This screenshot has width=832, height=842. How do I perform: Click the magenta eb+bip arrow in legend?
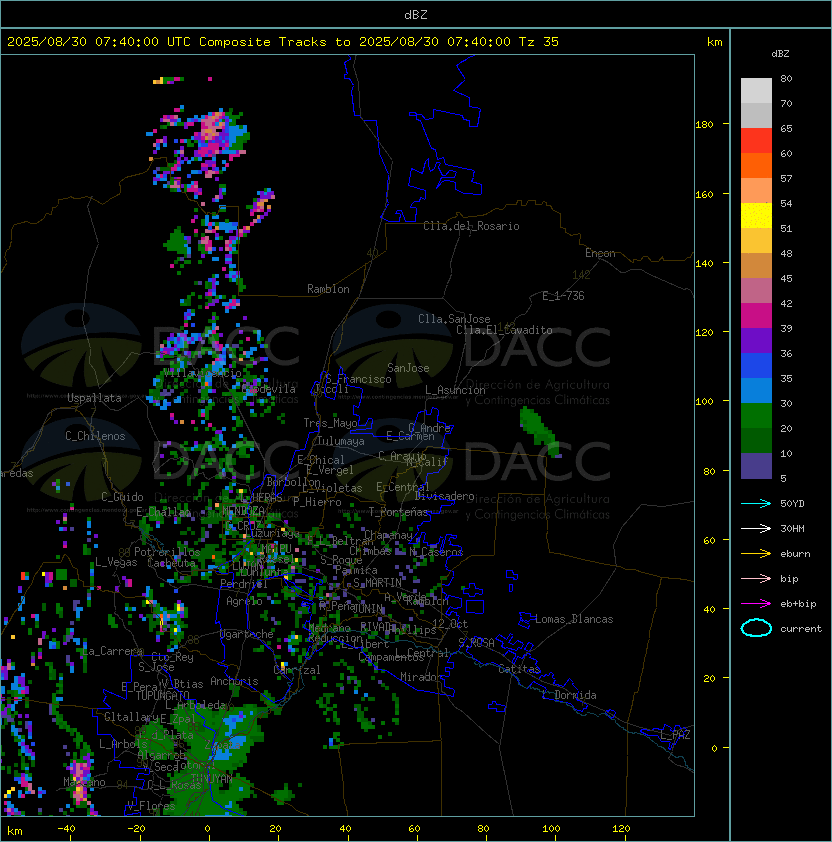click(x=756, y=604)
